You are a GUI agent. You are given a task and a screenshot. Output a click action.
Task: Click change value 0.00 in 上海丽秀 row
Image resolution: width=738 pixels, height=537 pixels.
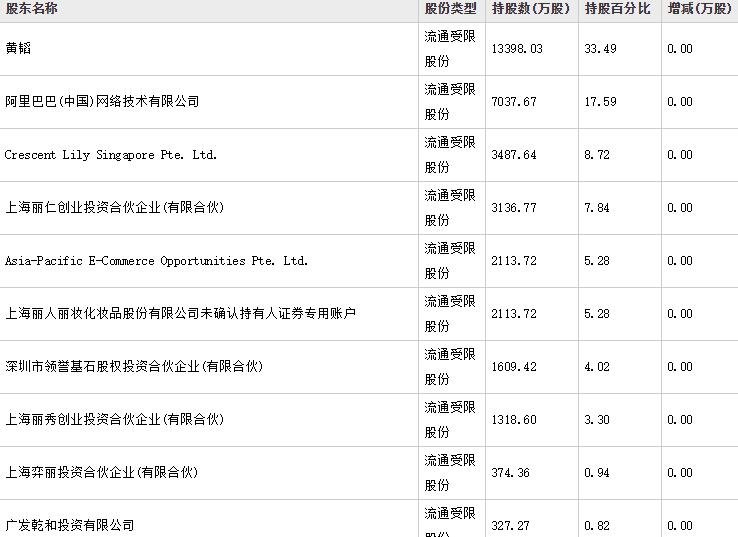680,419
